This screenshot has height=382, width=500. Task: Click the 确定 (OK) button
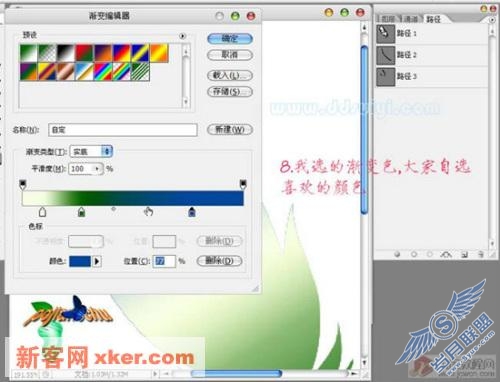(x=230, y=39)
